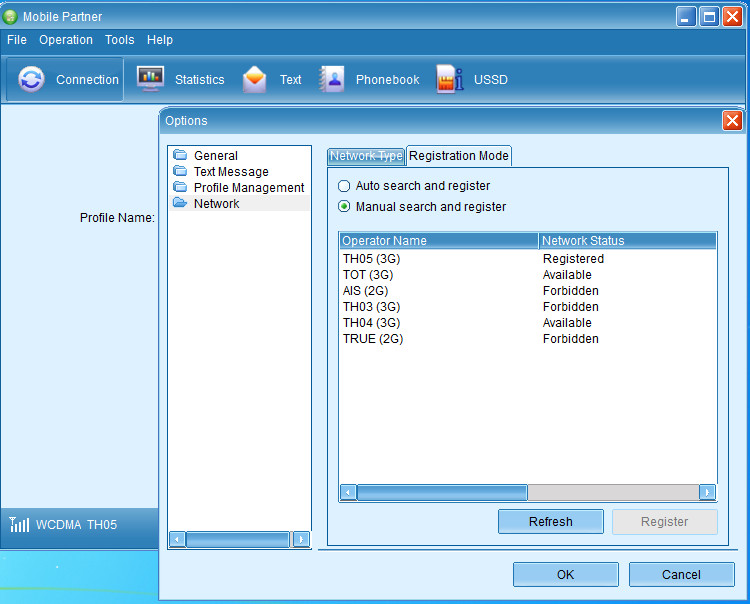Click the WCDMA TH05 status text
This screenshot has width=750, height=604.
76,525
